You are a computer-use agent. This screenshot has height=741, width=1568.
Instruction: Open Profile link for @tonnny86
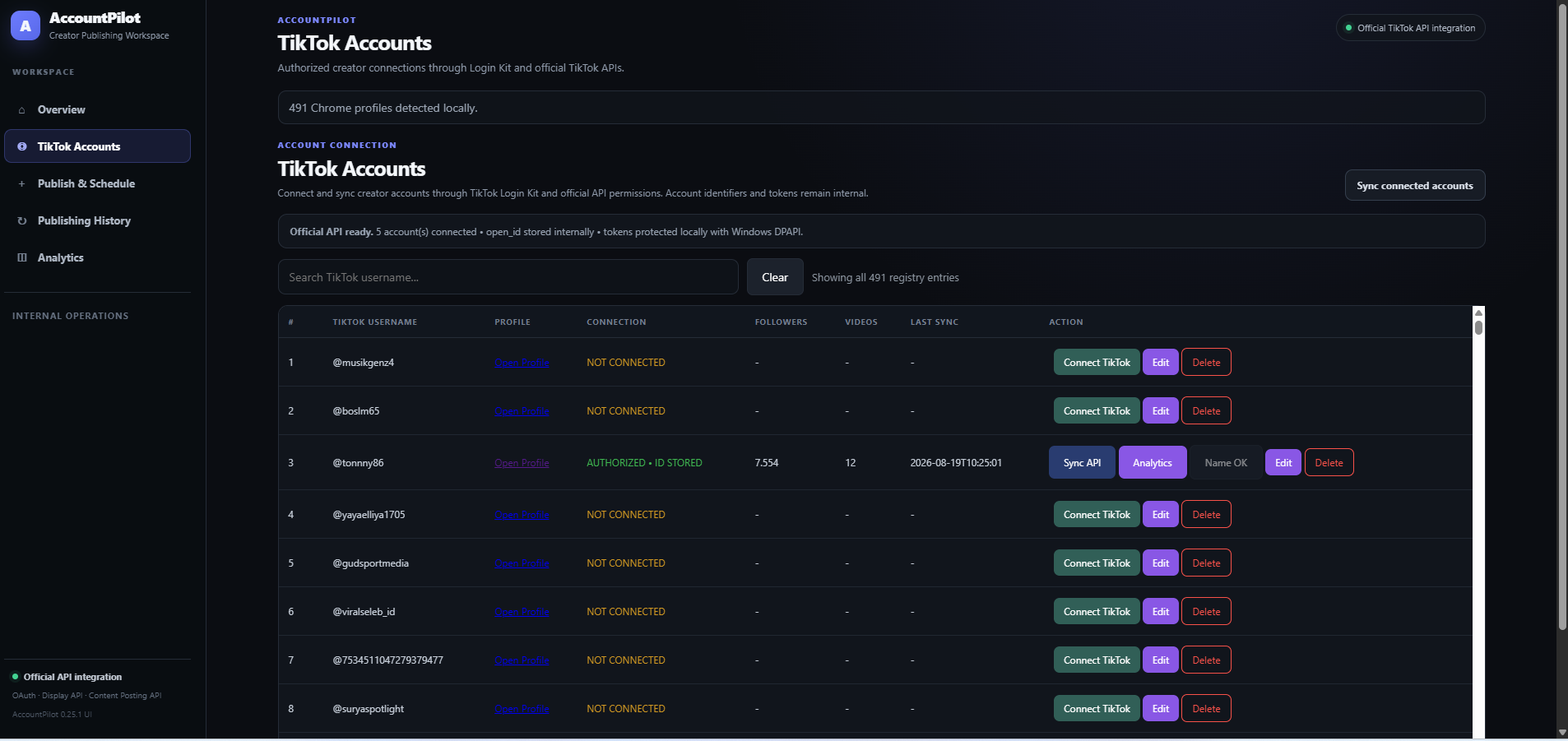tap(522, 463)
